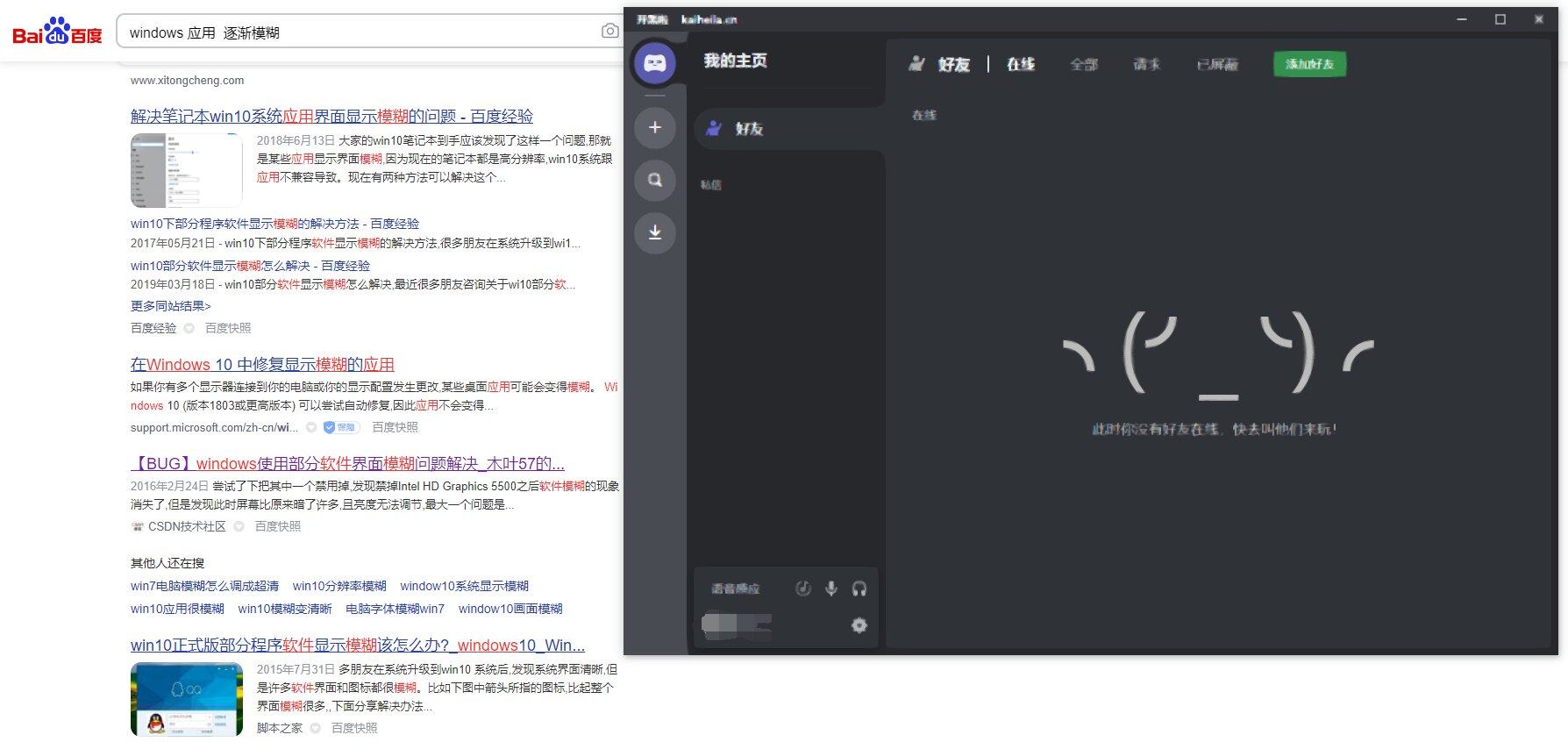
Task: Click related search 电脑字体模糊win7
Action: coord(395,609)
